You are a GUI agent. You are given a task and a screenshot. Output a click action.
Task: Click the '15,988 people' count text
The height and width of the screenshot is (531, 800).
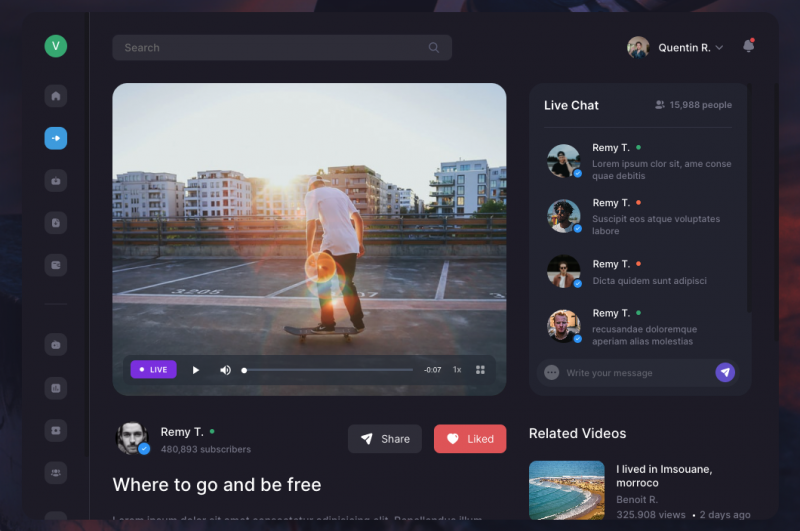tap(701, 105)
